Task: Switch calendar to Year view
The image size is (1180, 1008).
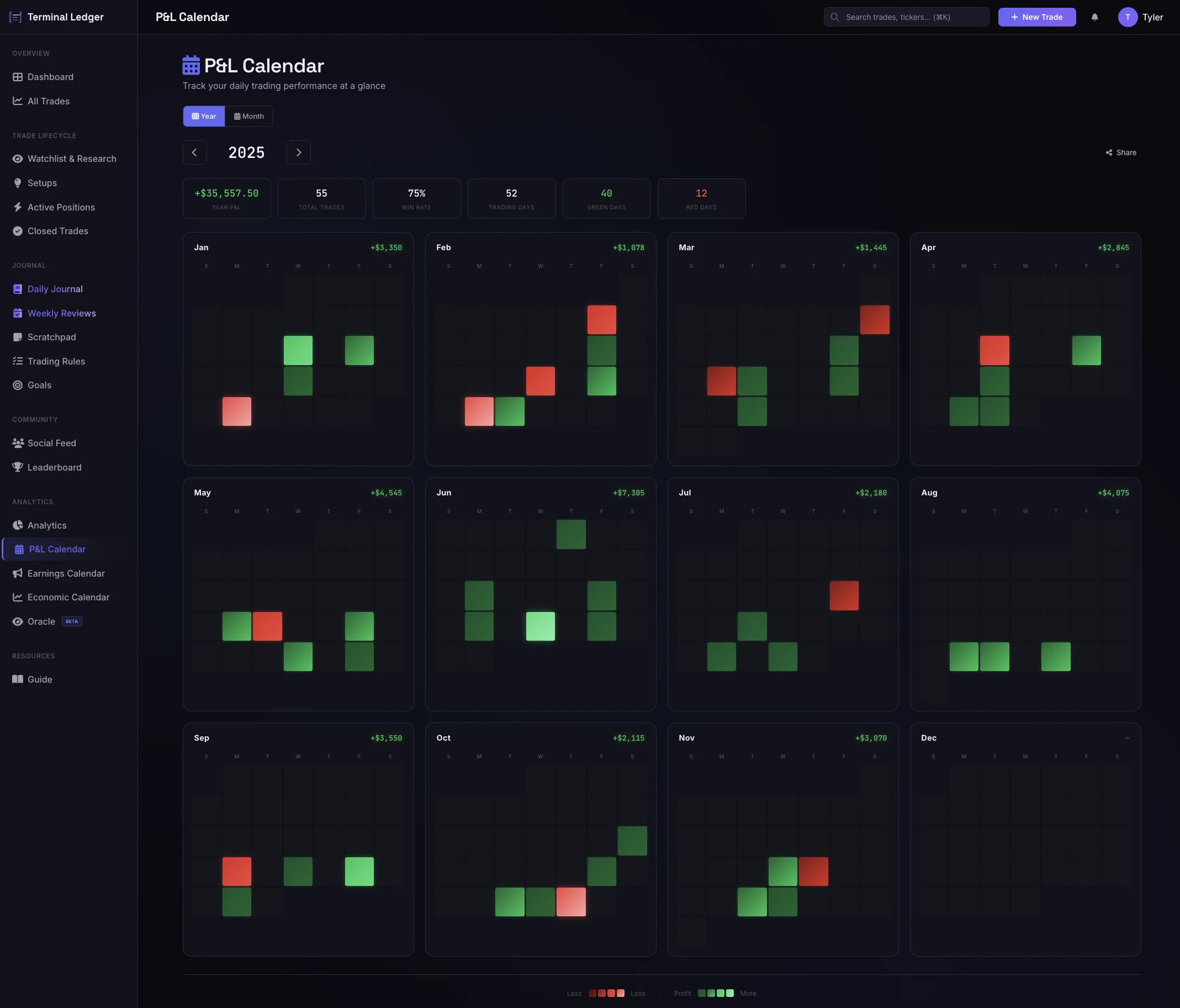Action: click(204, 116)
